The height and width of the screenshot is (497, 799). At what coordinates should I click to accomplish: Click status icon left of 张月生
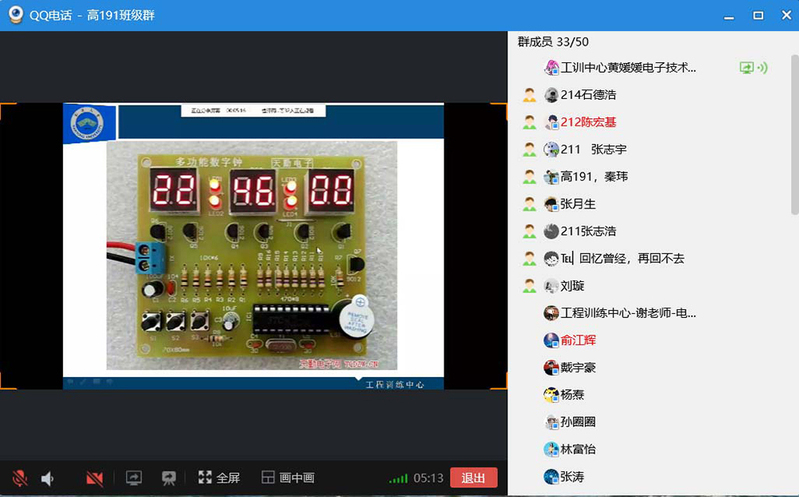tap(529, 204)
